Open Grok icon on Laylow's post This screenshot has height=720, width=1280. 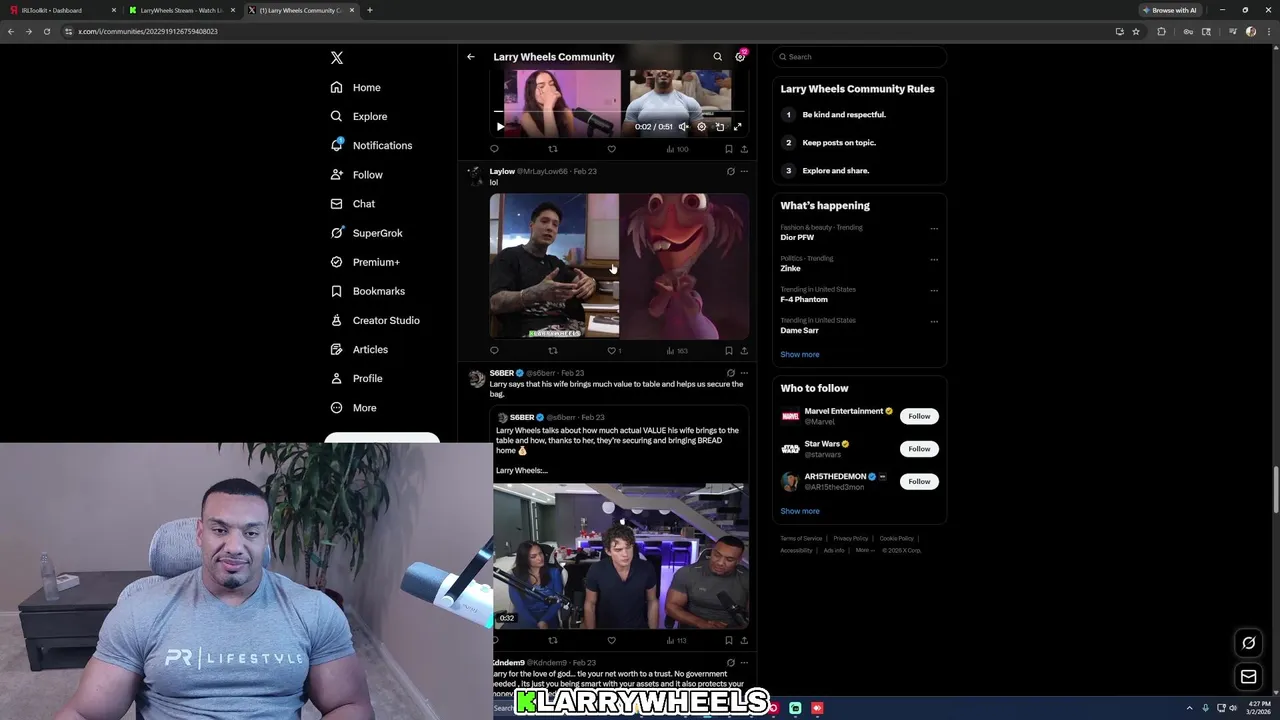coord(730,171)
